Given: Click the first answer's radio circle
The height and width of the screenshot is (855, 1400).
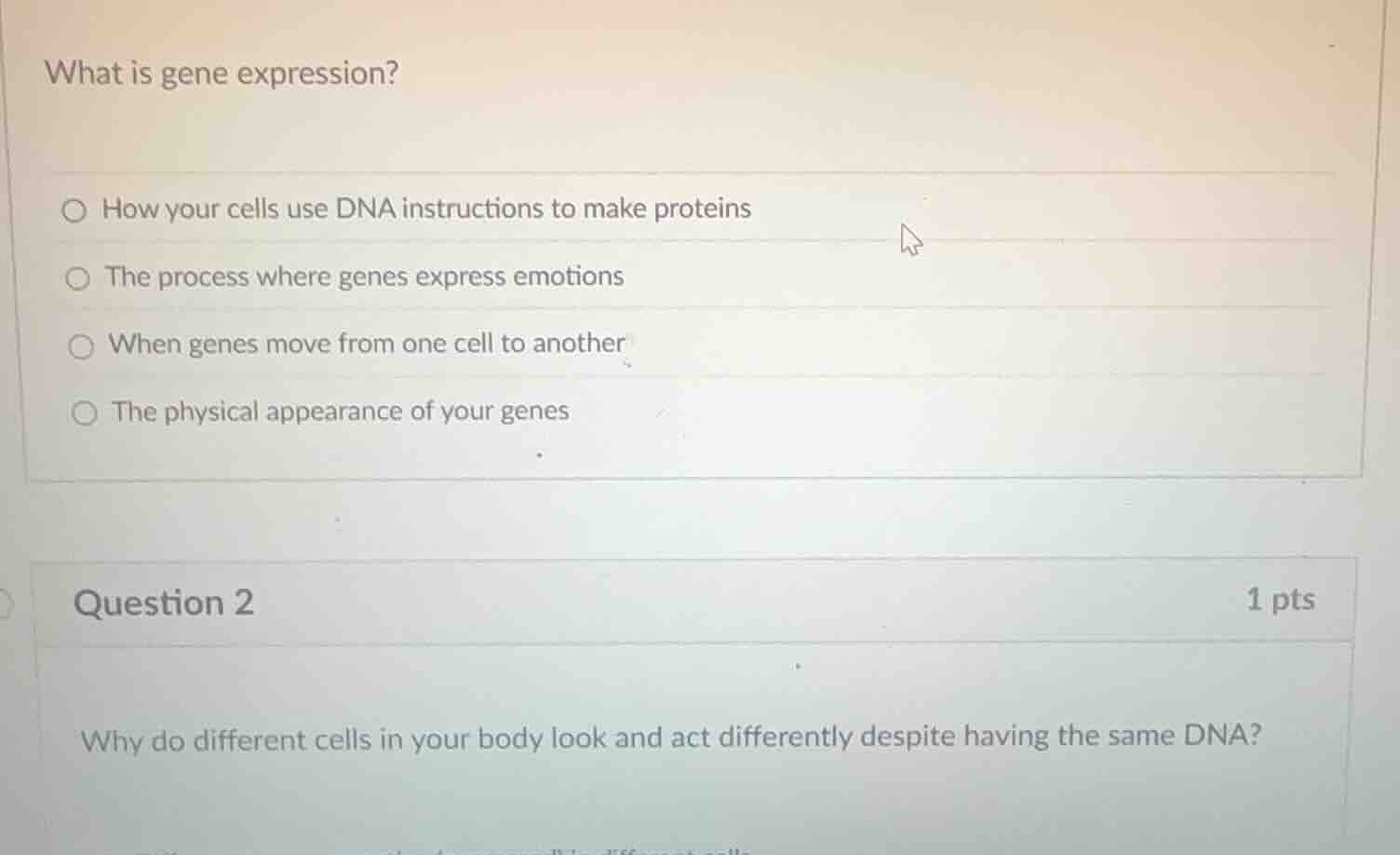Looking at the screenshot, I should click(x=75, y=210).
